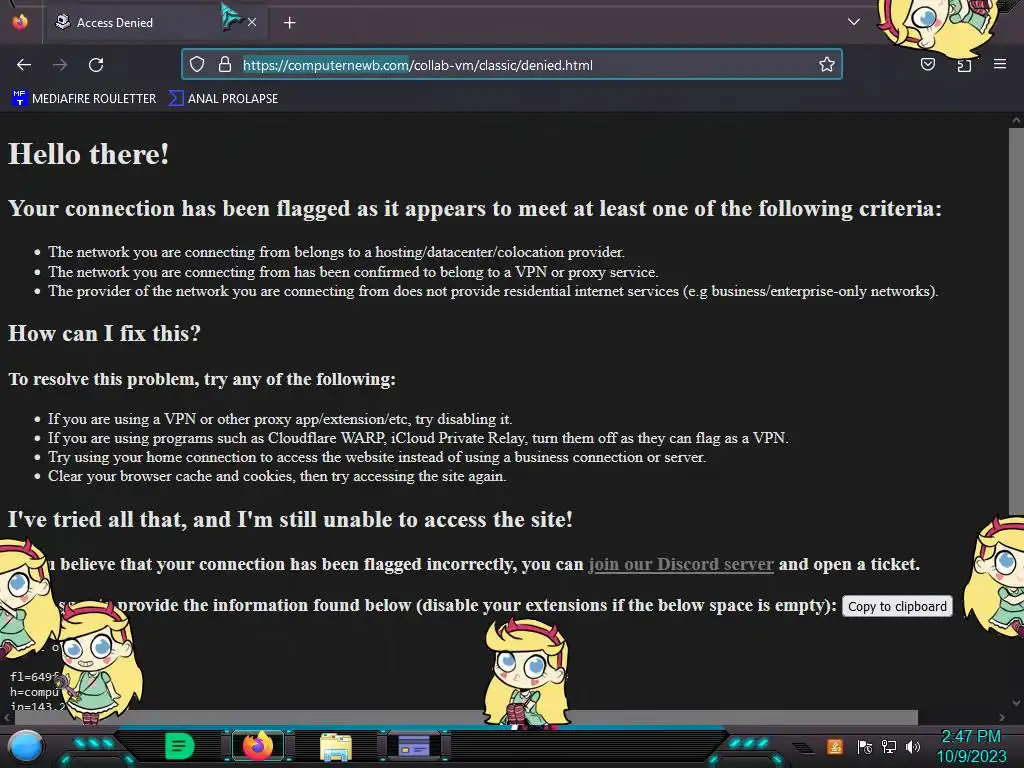This screenshot has width=1024, height=768.
Task: Open a new tab with plus button
Action: pyautogui.click(x=289, y=23)
